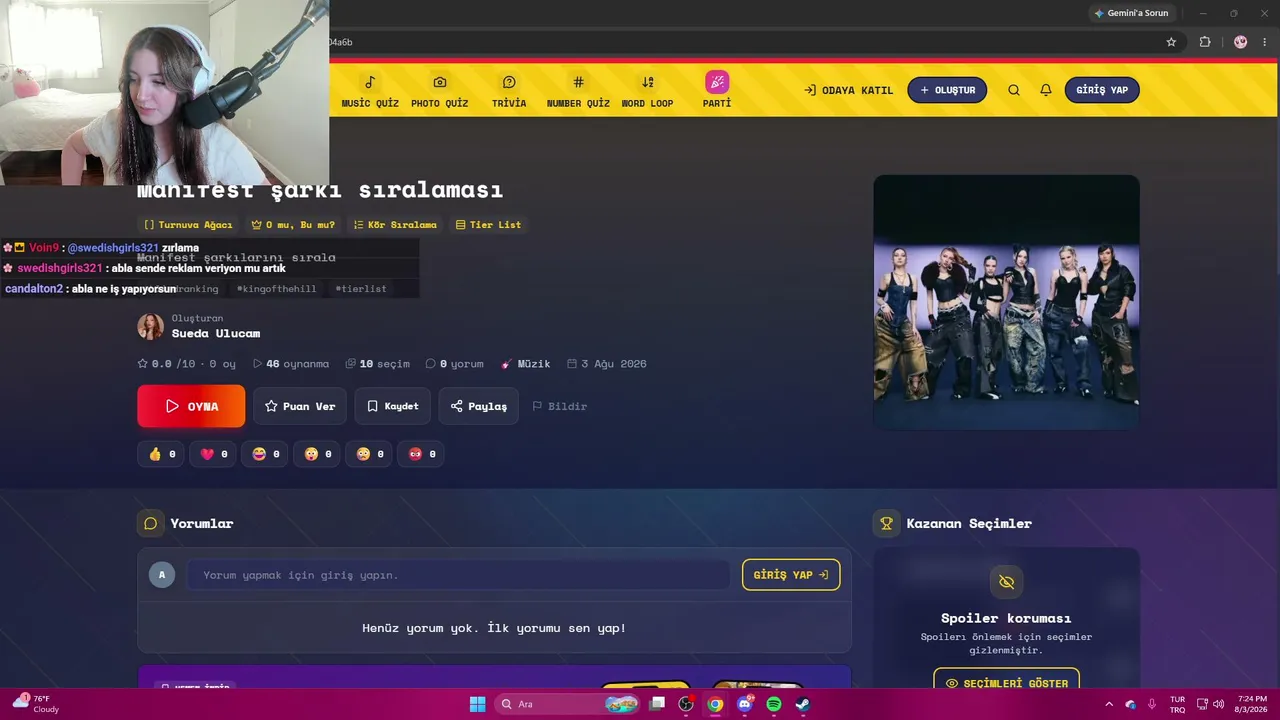Viewport: 1280px width, 720px height.
Task: Click the "46 oynanma" play count
Action: [x=291, y=364]
